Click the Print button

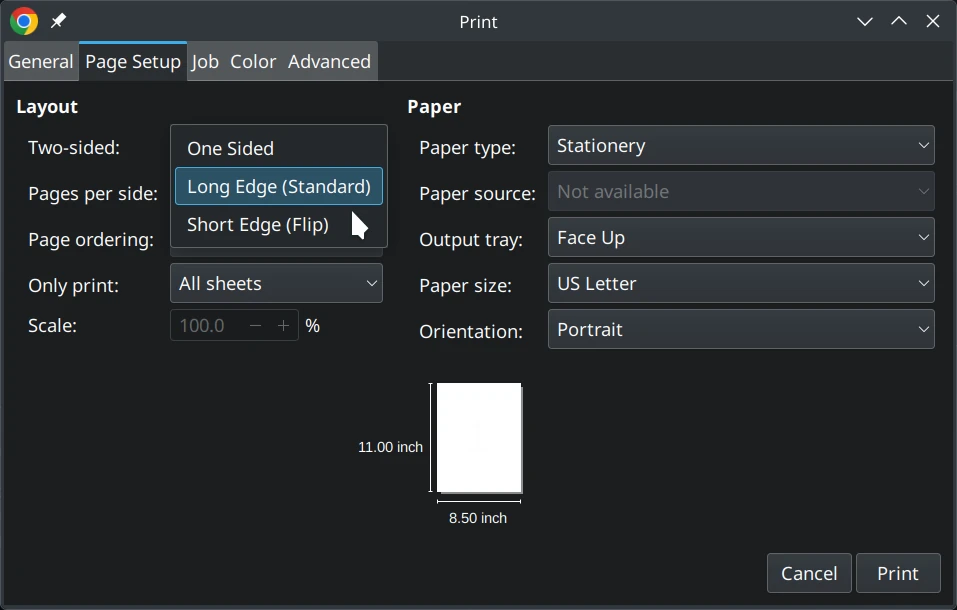(x=897, y=573)
